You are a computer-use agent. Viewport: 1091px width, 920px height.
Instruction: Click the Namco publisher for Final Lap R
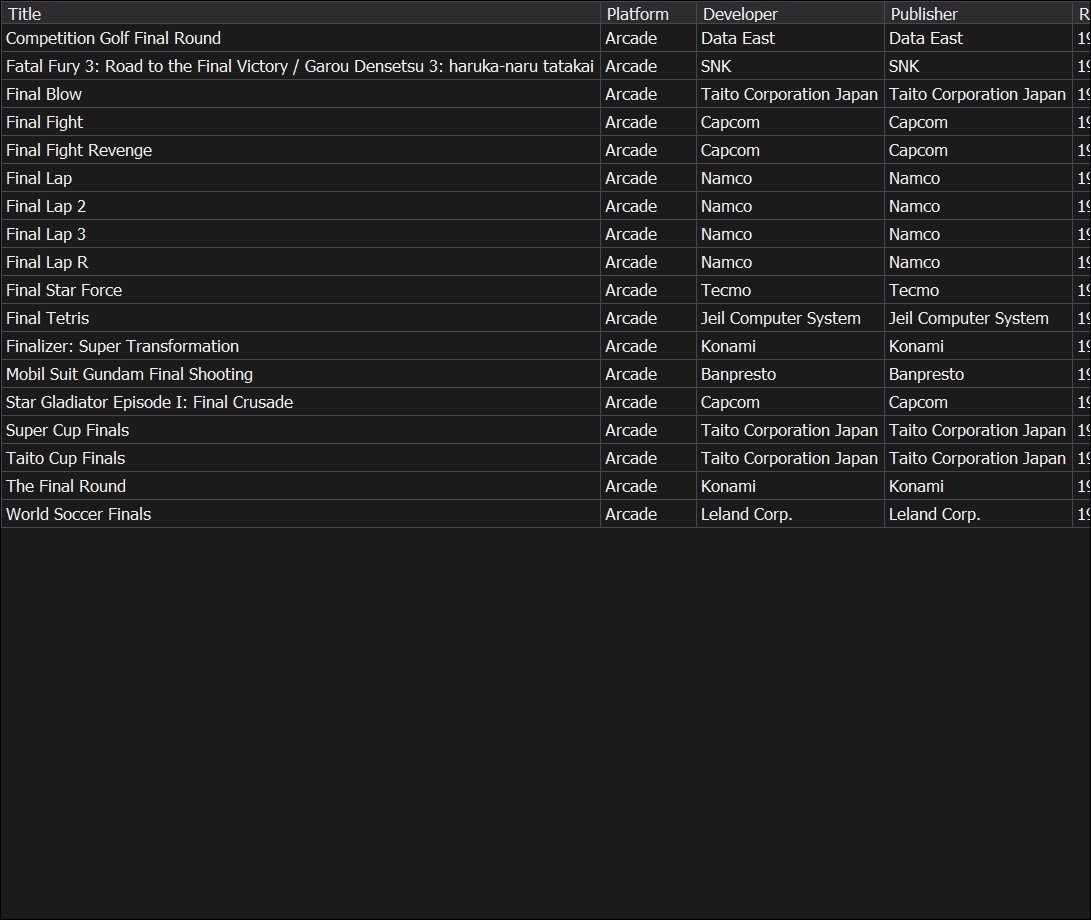coord(914,262)
